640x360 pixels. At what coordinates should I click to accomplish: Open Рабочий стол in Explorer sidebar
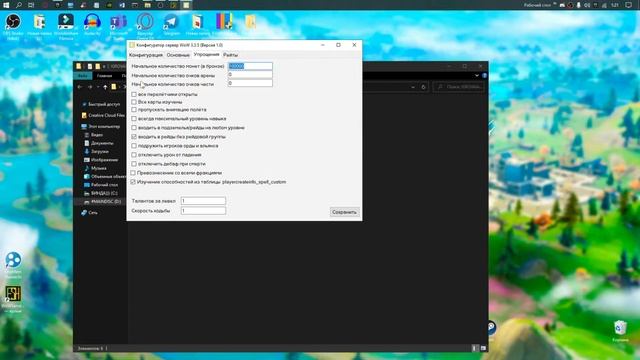coord(101,185)
